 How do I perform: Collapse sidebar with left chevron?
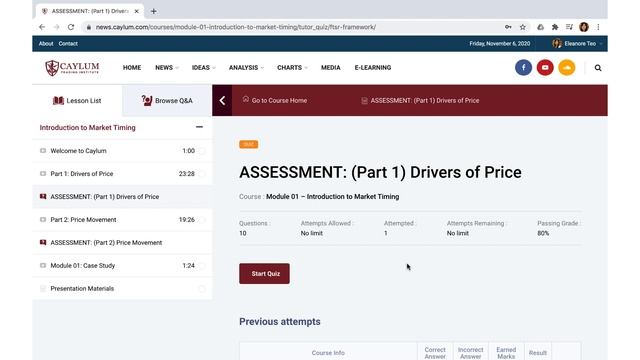(x=222, y=100)
